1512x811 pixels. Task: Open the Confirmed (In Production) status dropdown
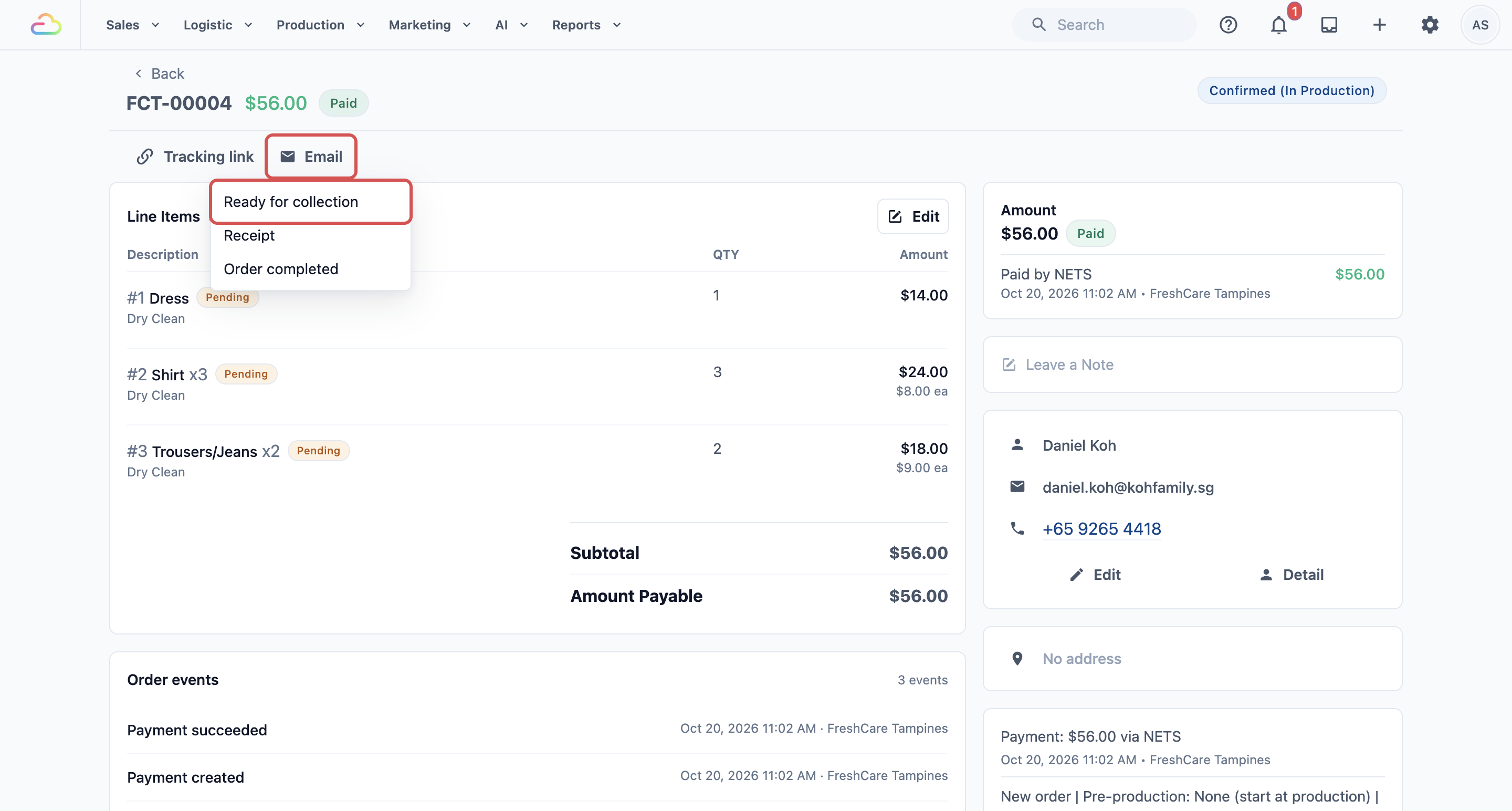point(1291,90)
